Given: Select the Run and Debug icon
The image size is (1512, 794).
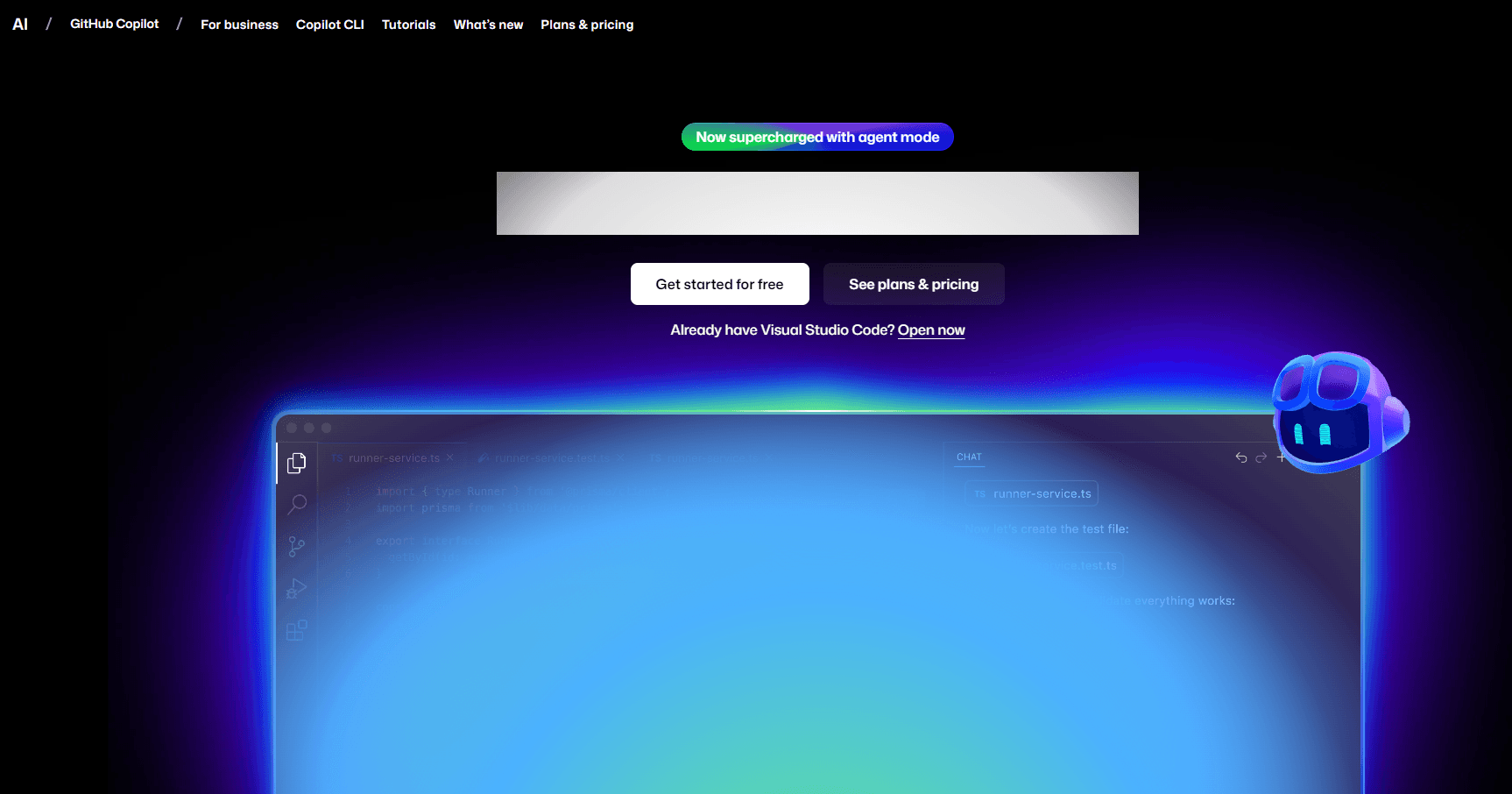Looking at the screenshot, I should click(x=297, y=588).
